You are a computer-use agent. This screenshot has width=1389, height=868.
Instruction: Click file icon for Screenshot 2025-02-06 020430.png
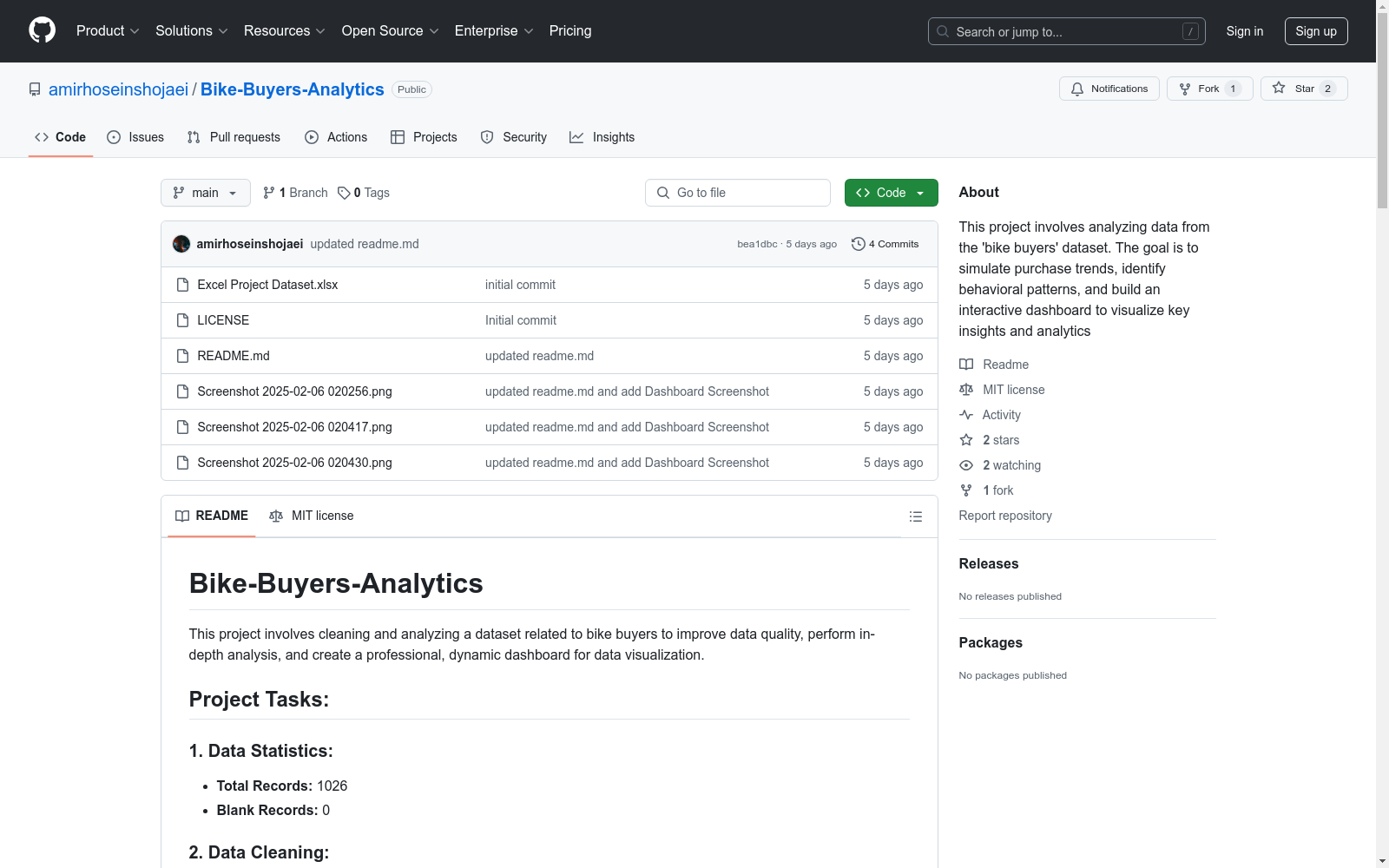[182, 463]
